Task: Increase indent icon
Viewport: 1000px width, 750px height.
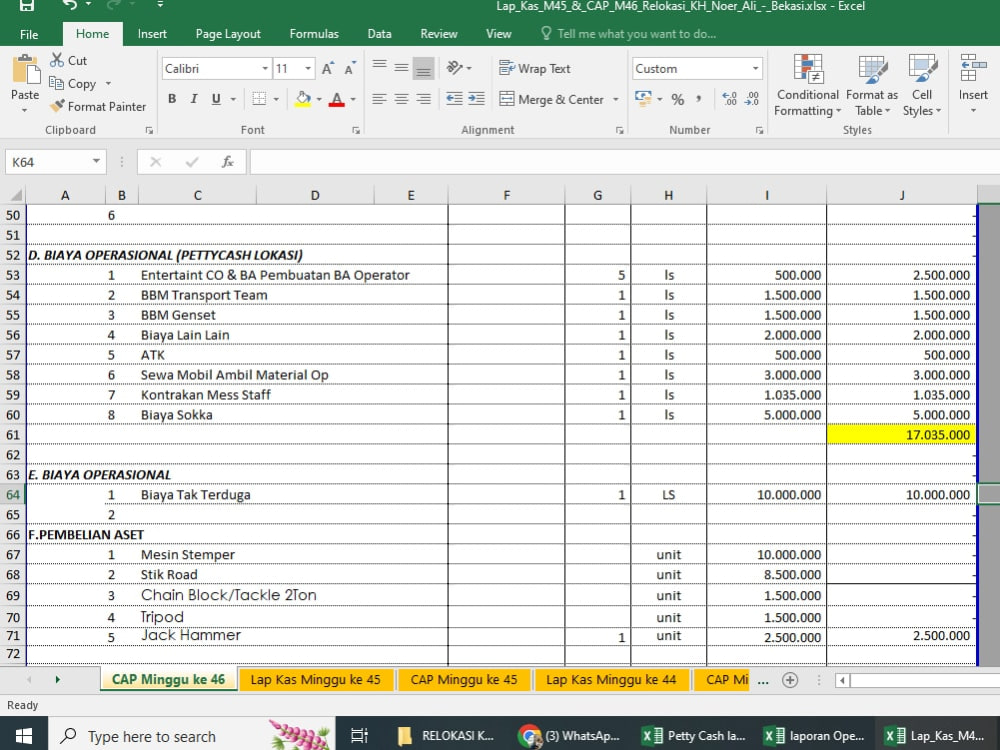Action: click(x=476, y=99)
